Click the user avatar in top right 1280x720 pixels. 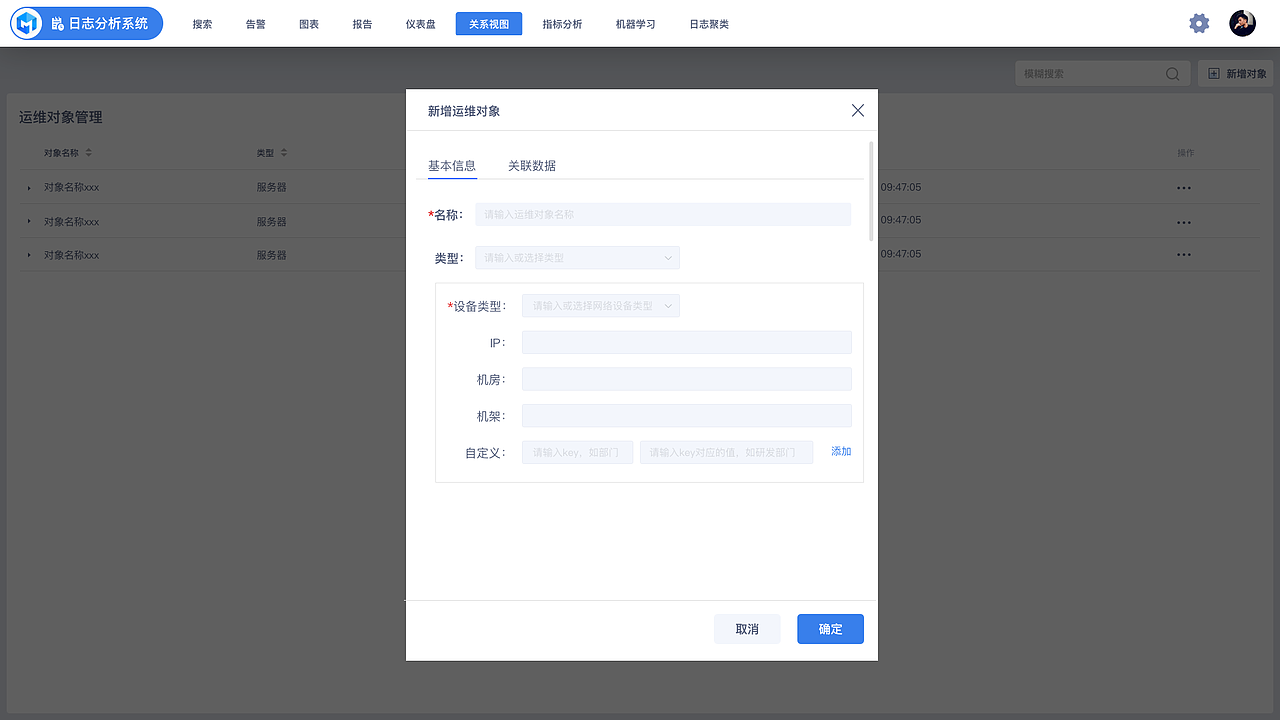tap(1242, 22)
